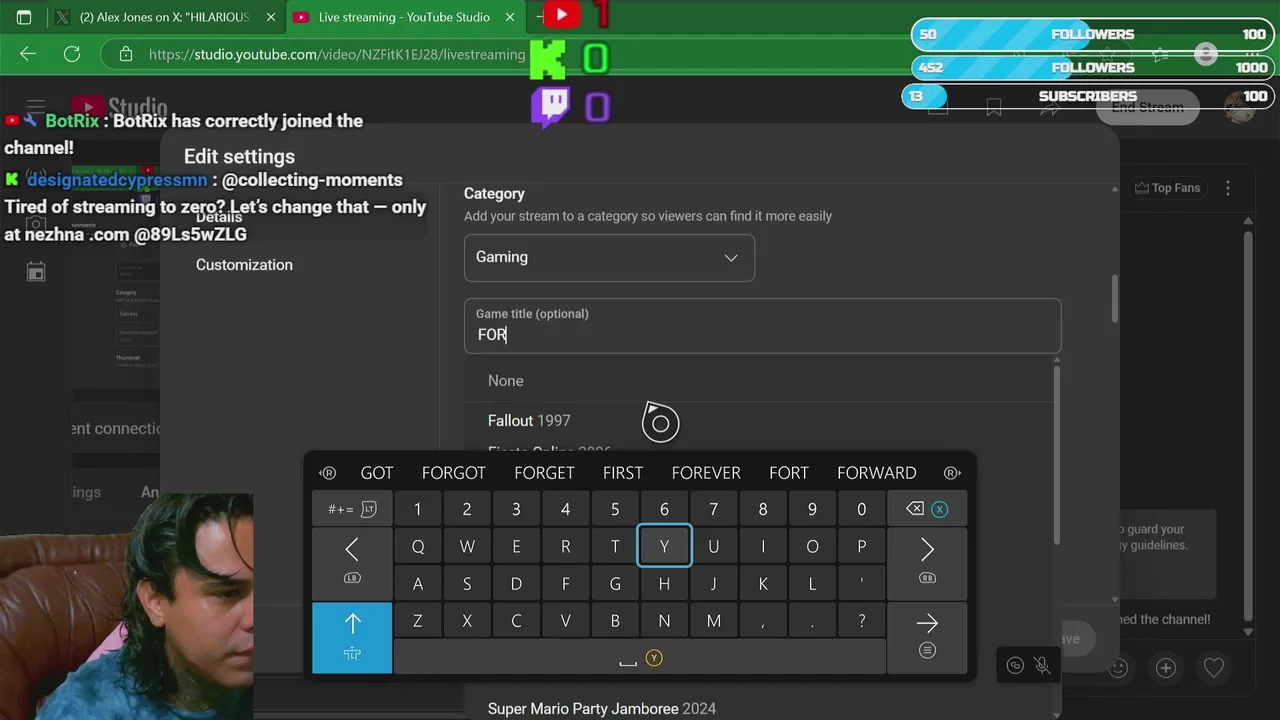This screenshot has height=720, width=1280.
Task: Switch to Live streaming YouTube Studio tab
Action: tap(404, 17)
